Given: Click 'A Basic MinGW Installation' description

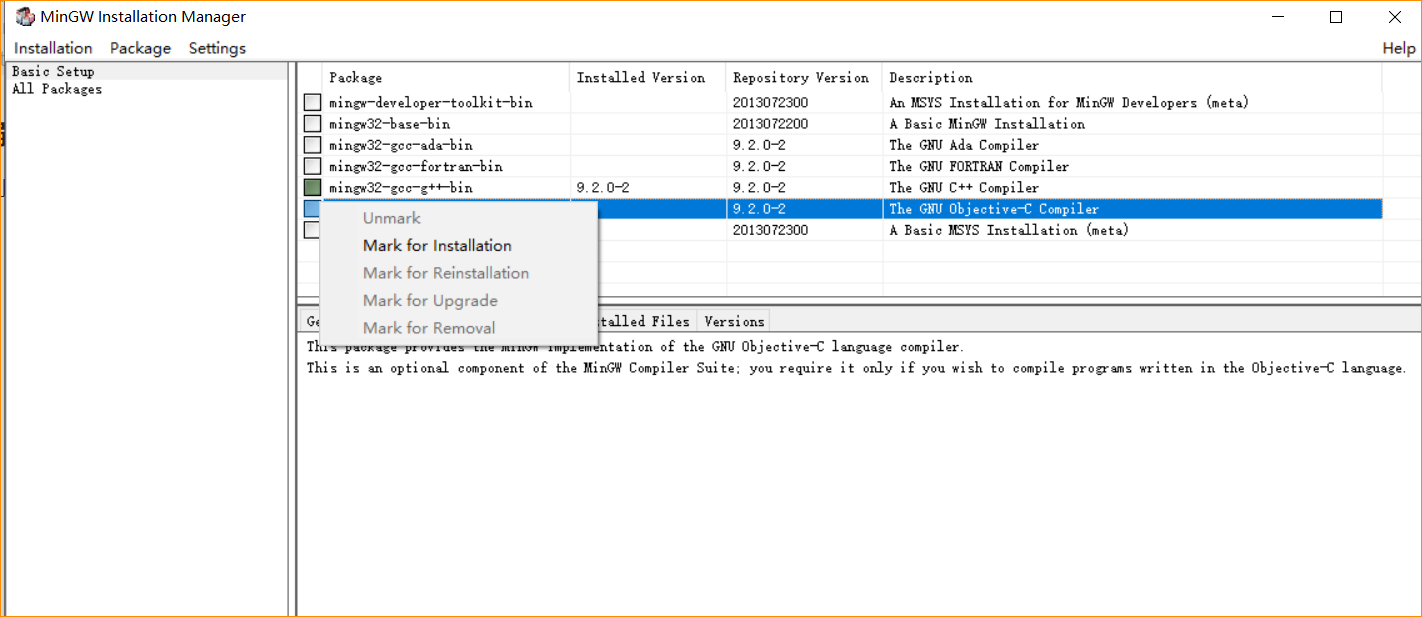Looking at the screenshot, I should pyautogui.click(x=987, y=124).
